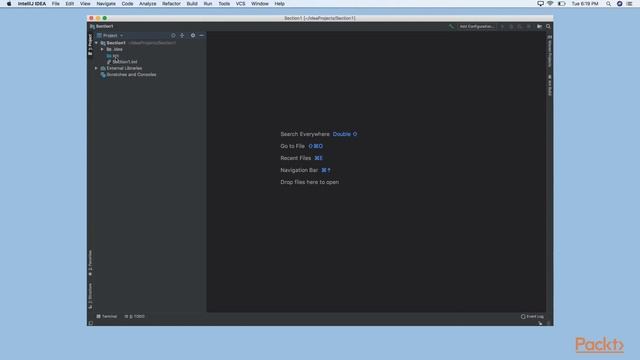The height and width of the screenshot is (360, 640).
Task: Open the Navigate menu
Action: coord(106,4)
